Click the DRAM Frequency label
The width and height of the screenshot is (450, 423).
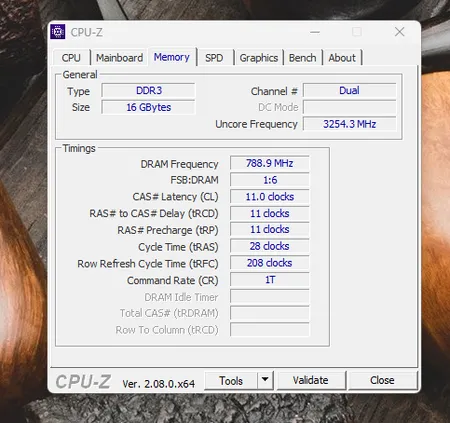pyautogui.click(x=179, y=164)
